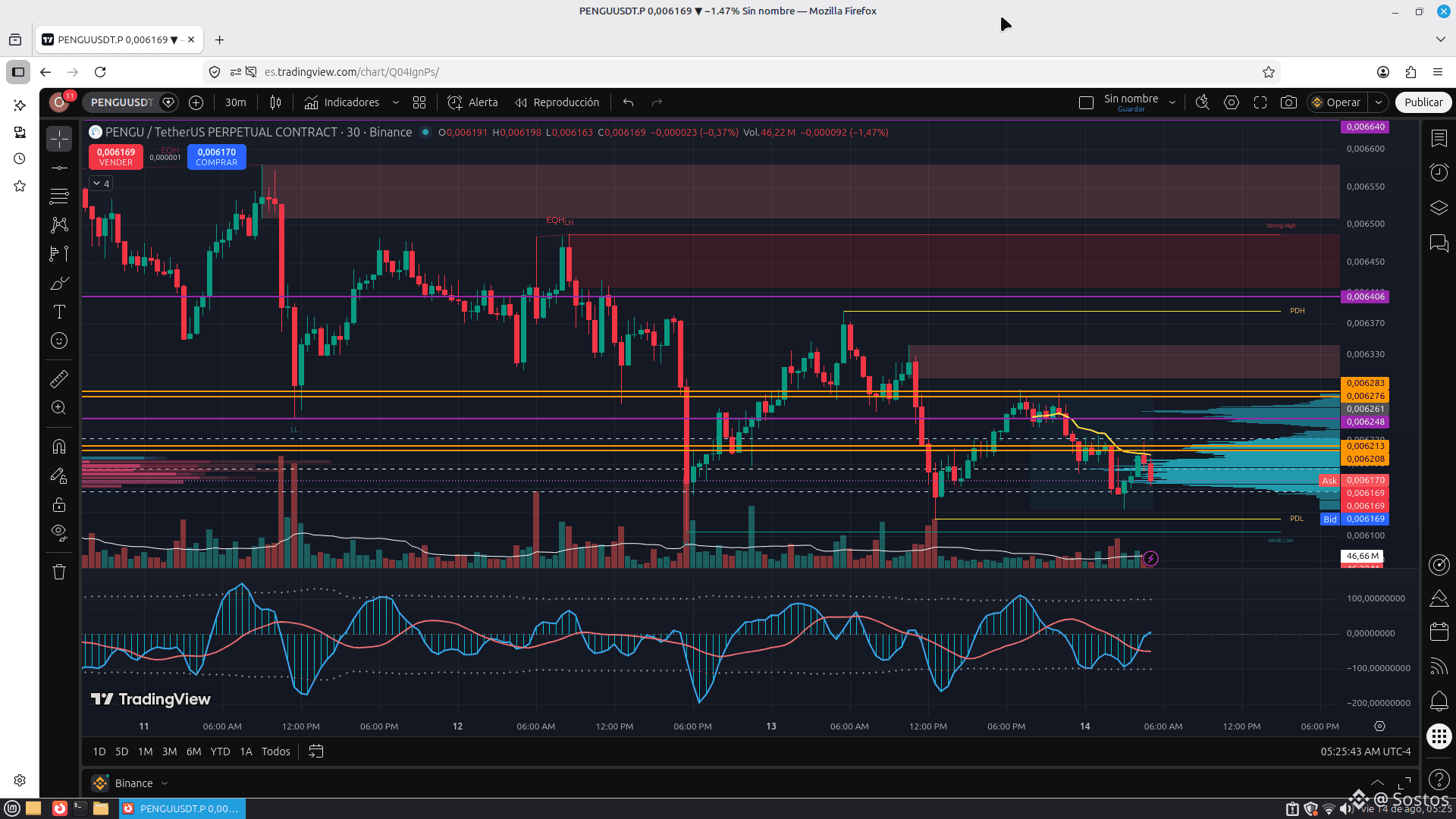
Task: Open the notifications bell panel
Action: click(1439, 701)
